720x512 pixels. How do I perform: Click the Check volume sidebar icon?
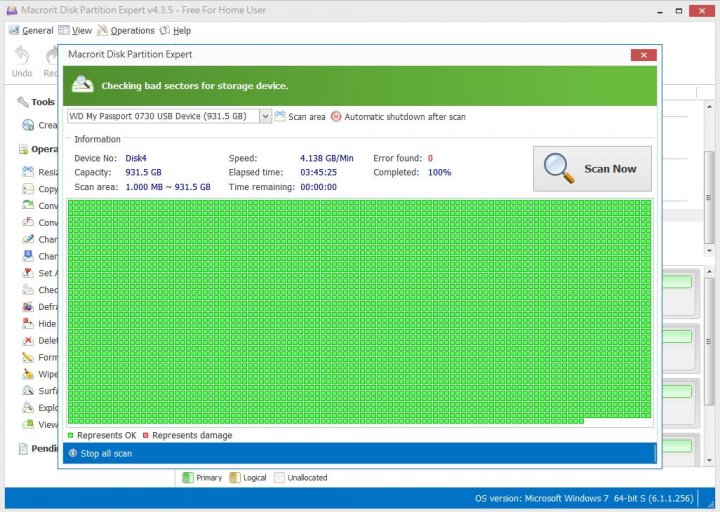[x=28, y=290]
